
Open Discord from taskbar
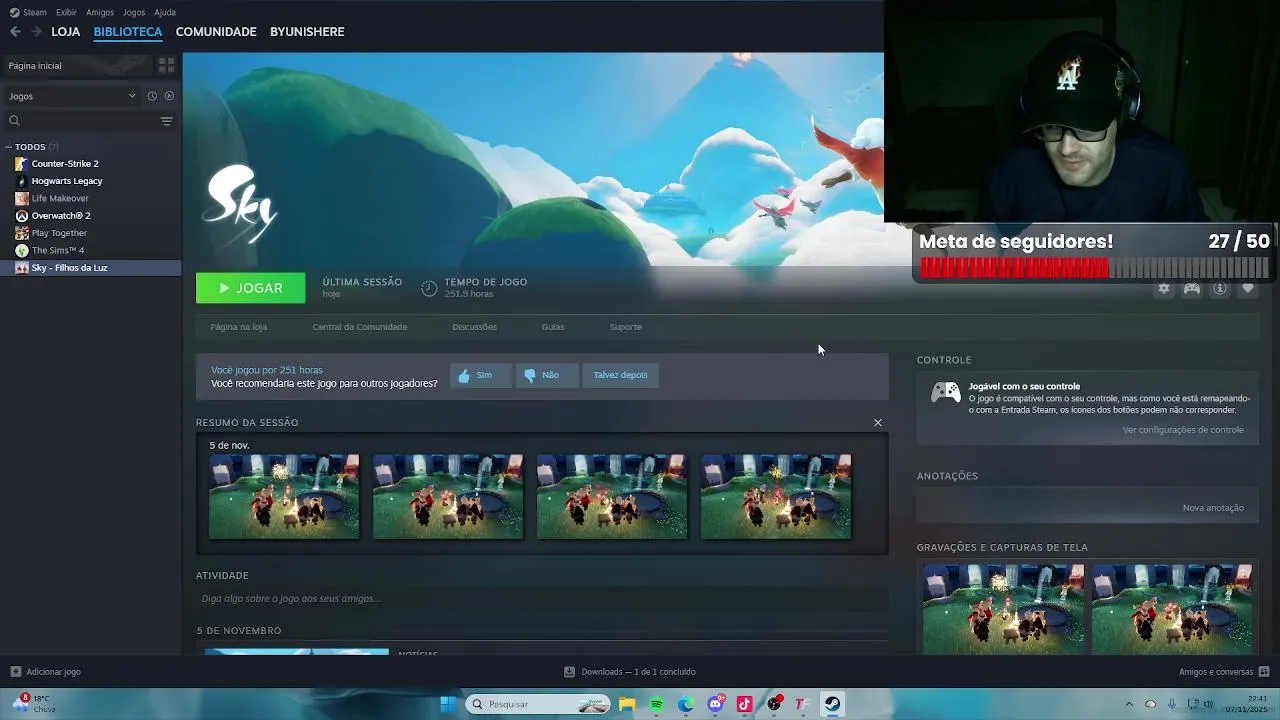(x=715, y=704)
